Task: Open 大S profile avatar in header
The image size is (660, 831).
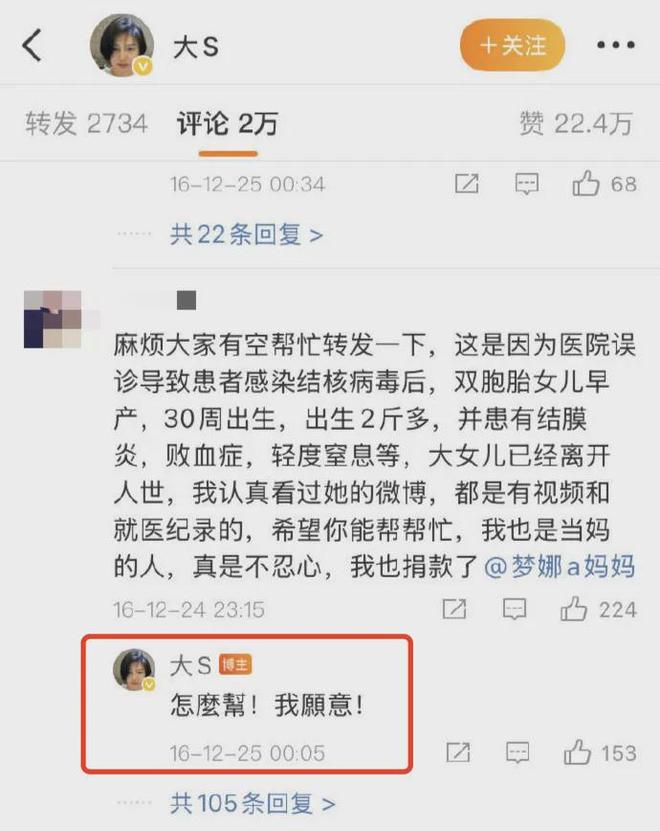Action: point(122,46)
